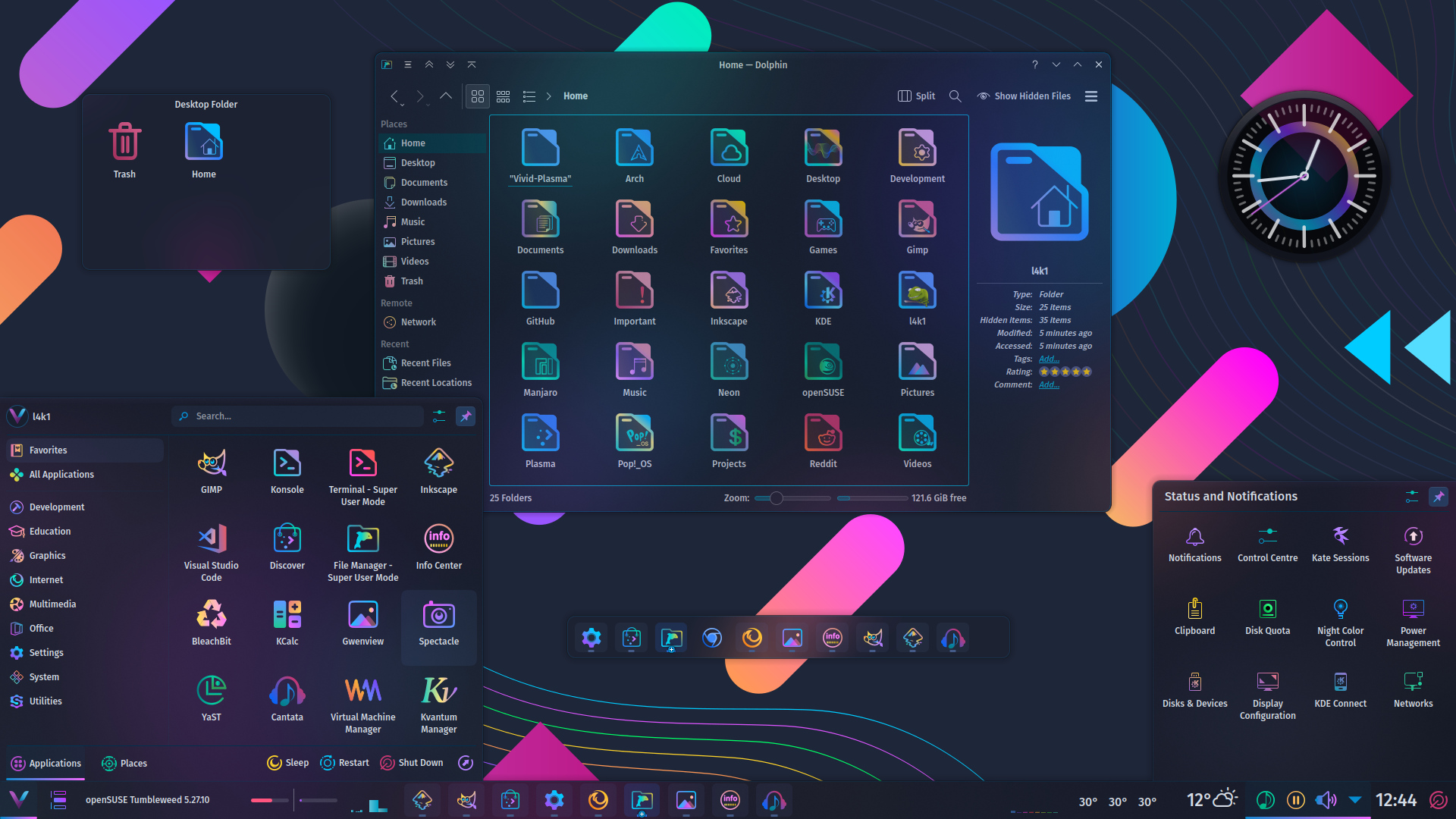The width and height of the screenshot is (1456, 819).
Task: Open Networks applet
Action: point(1414,689)
